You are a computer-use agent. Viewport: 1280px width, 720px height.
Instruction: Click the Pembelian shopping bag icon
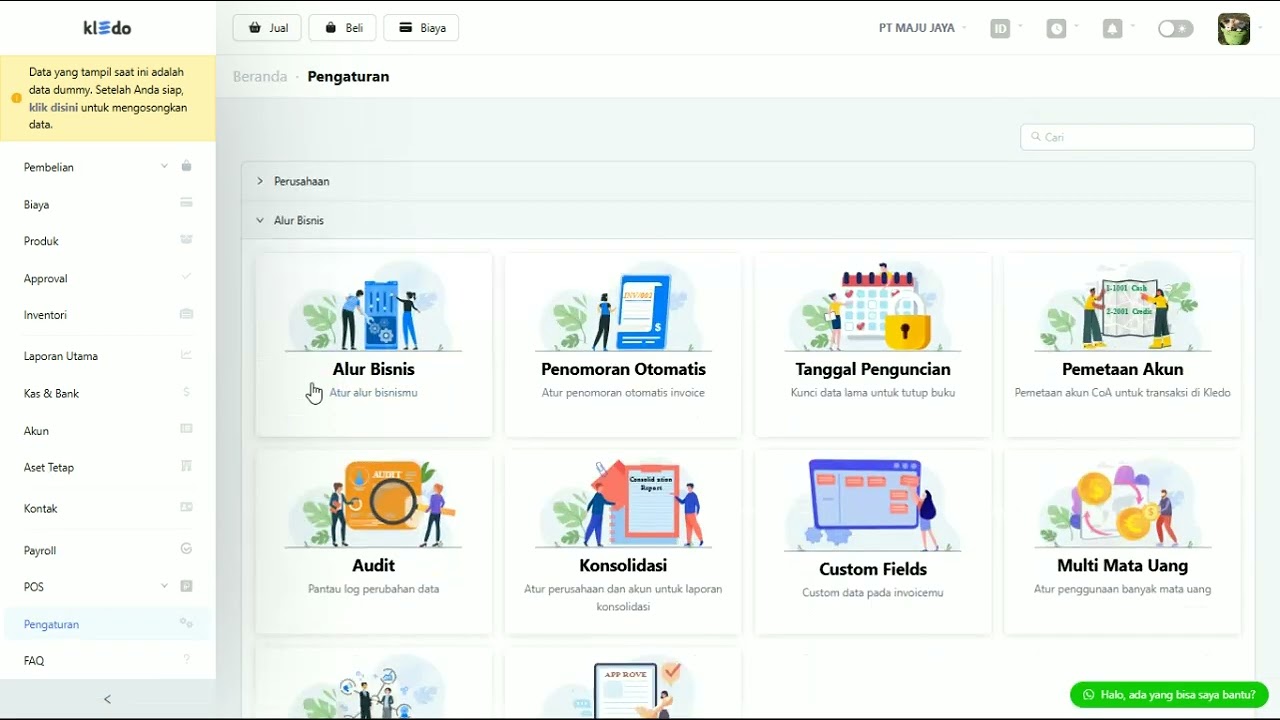click(x=186, y=166)
